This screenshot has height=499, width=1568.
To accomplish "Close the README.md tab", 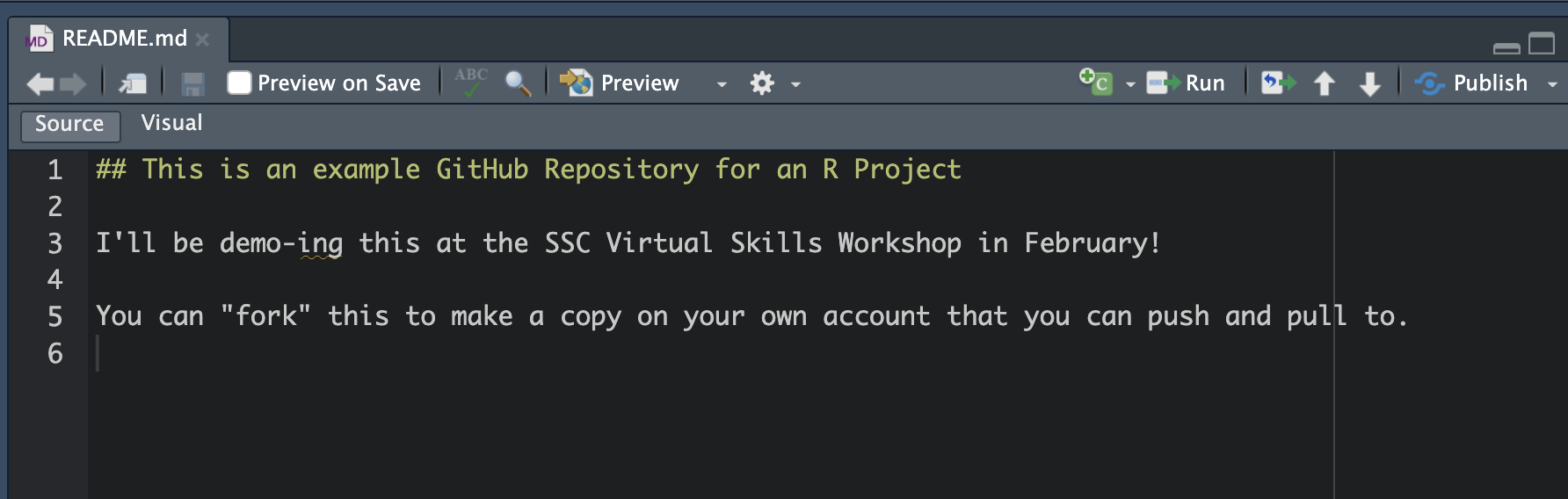I will (203, 40).
